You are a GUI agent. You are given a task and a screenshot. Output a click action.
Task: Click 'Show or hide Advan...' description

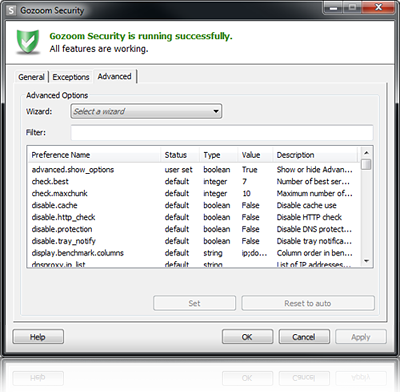314,170
